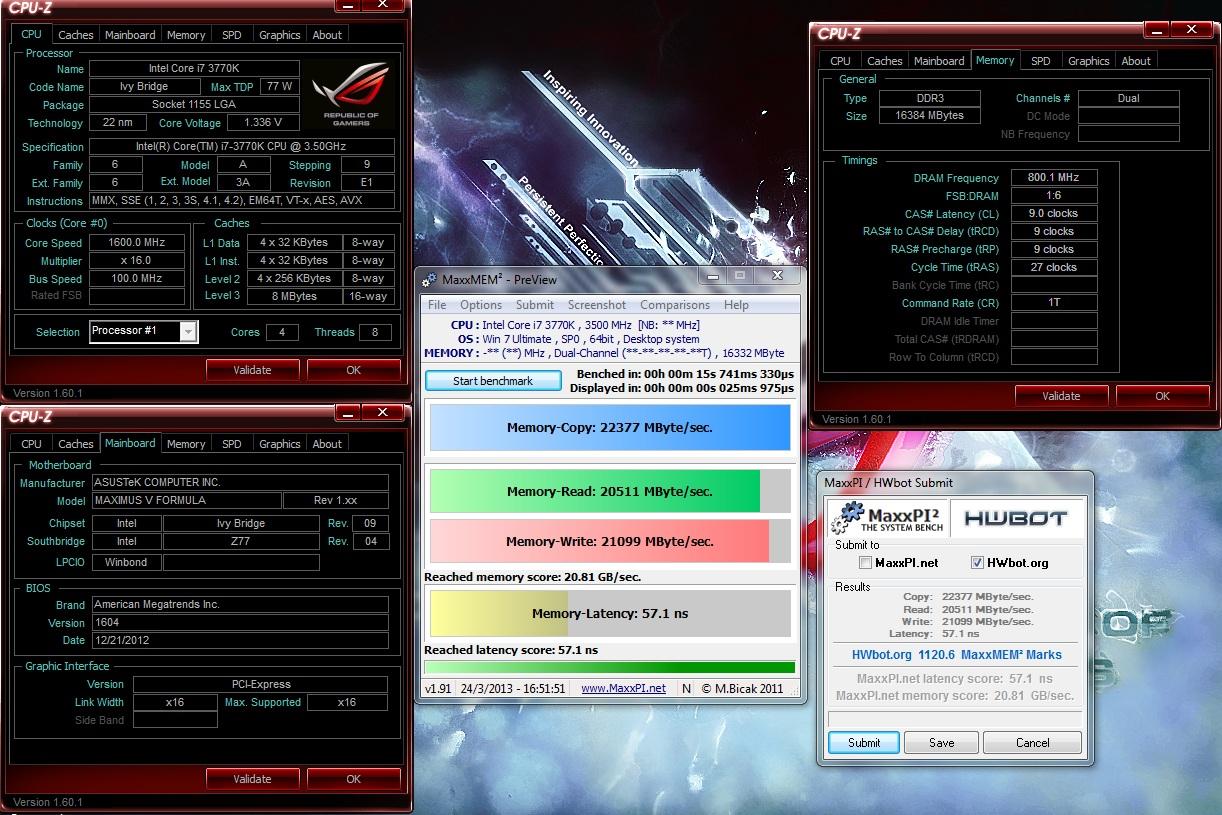Select Caches tab in right CPU-Z window
The height and width of the screenshot is (815, 1222).
(884, 61)
